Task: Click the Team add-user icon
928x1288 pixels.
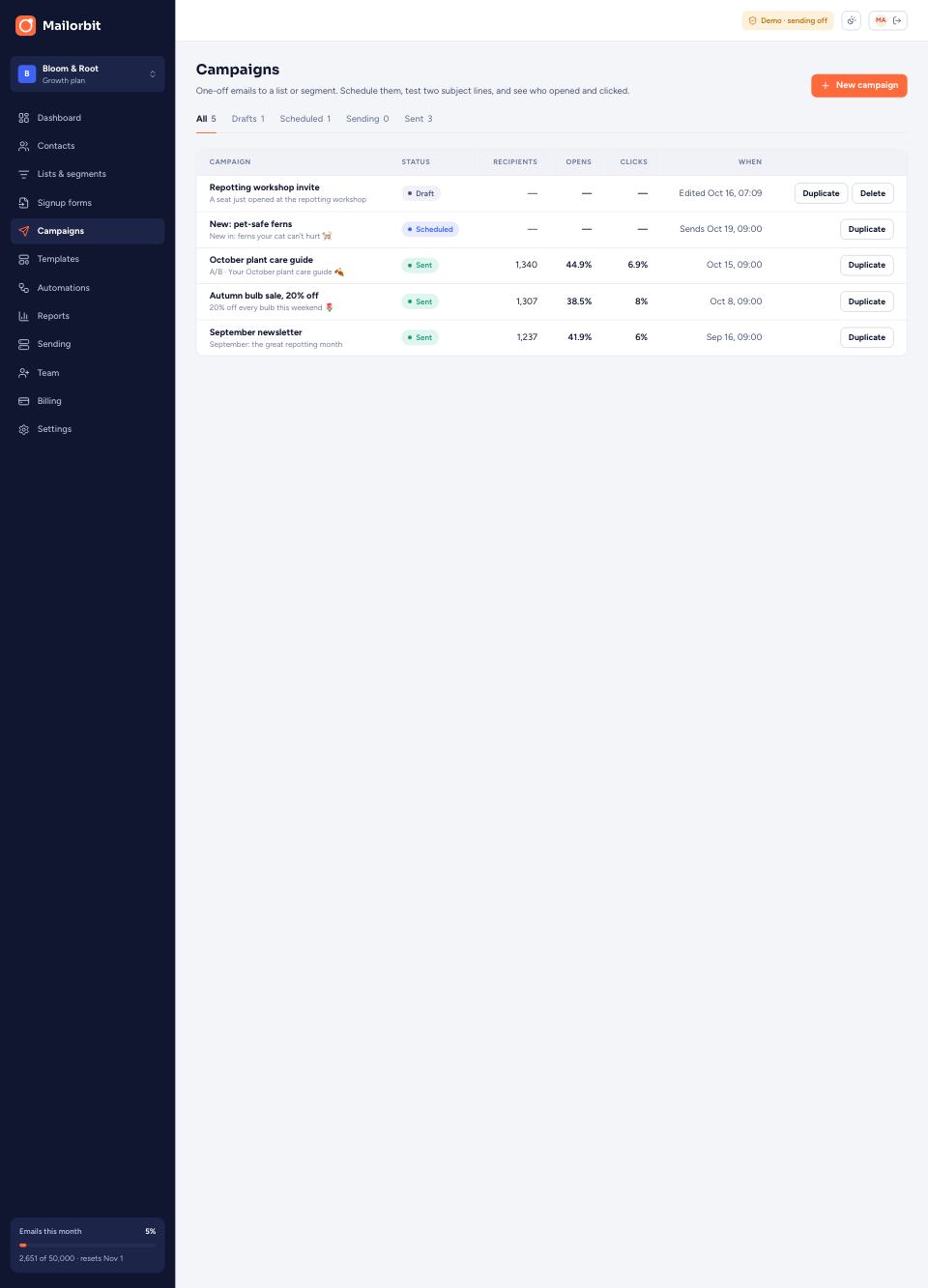Action: tap(24, 373)
